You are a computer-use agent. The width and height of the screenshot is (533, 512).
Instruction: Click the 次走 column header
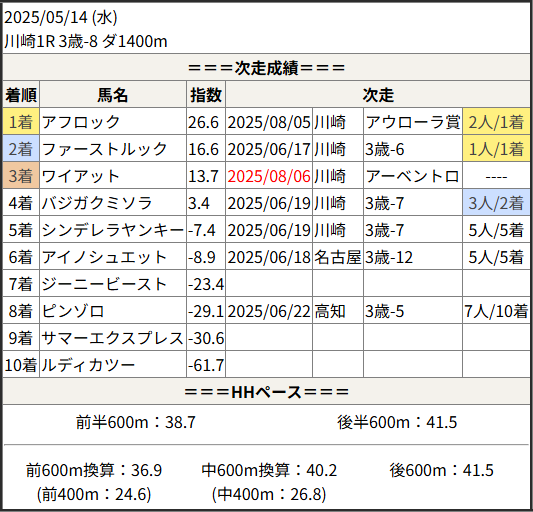pos(378,95)
